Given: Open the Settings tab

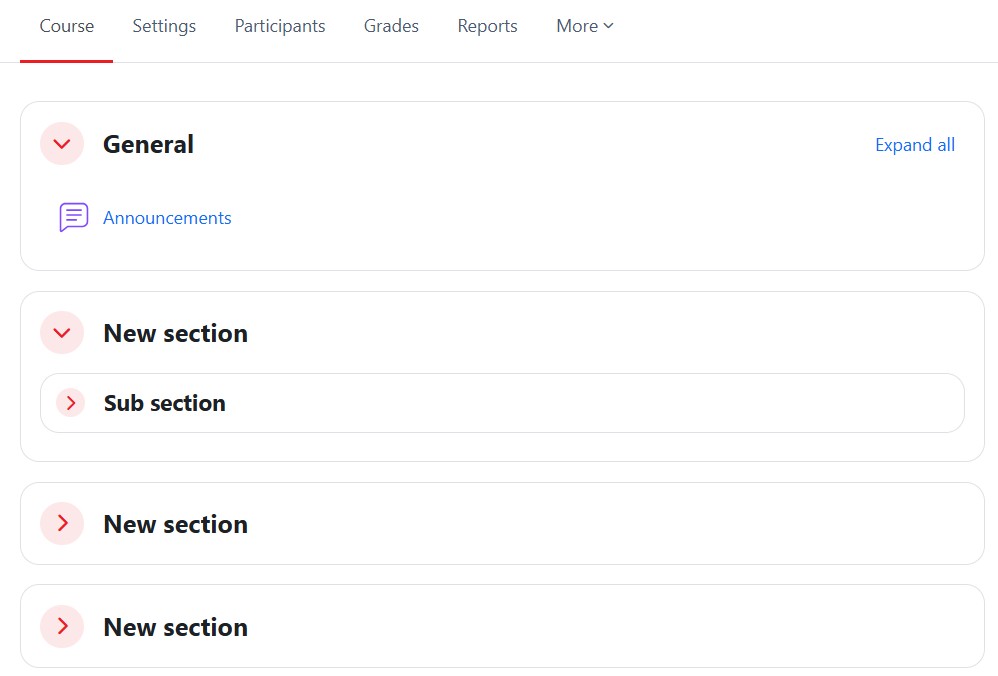Looking at the screenshot, I should [x=164, y=26].
